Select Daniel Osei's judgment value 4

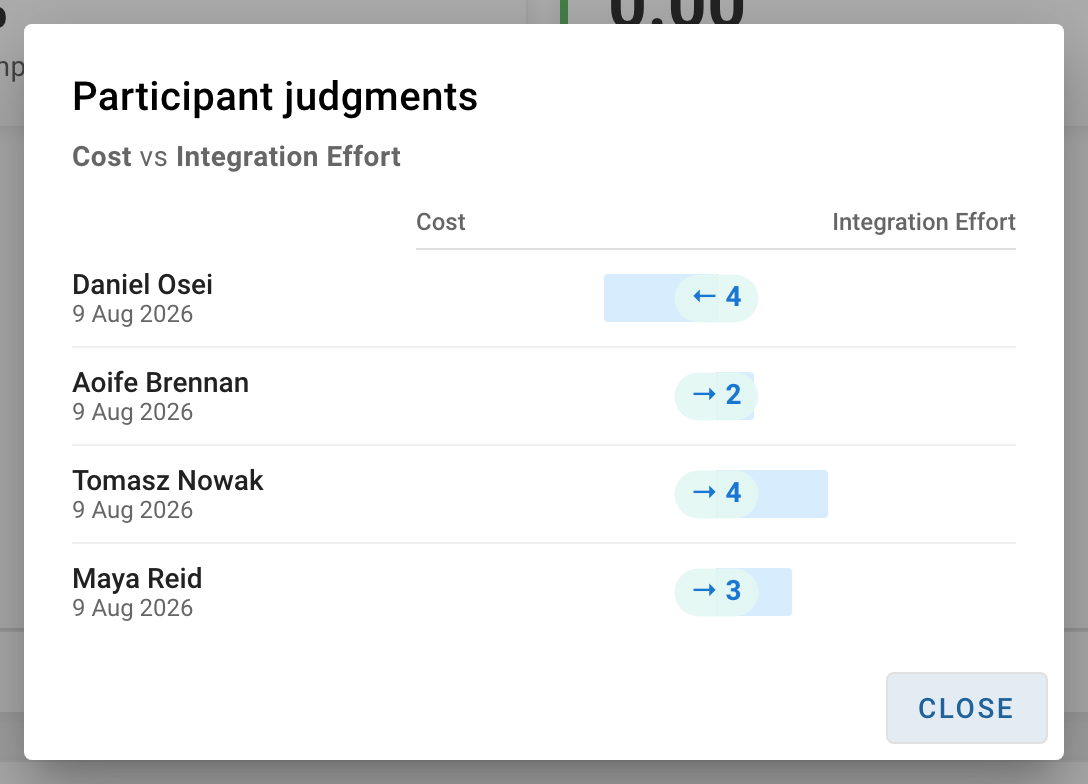pos(733,297)
